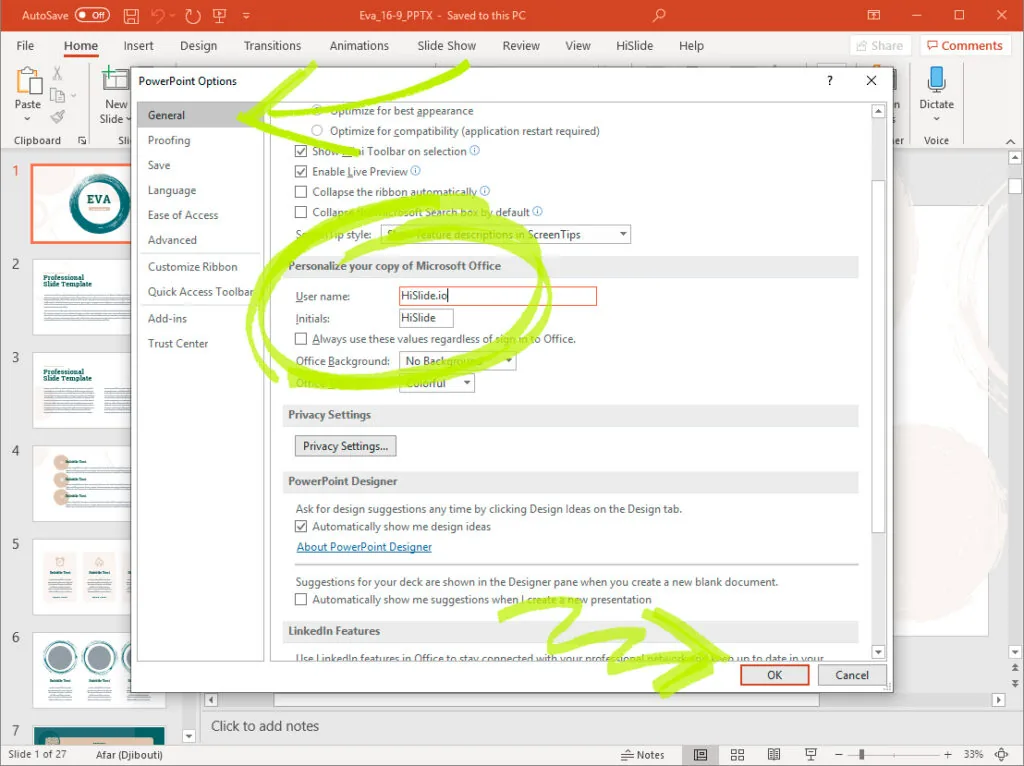Switch to Slide Sorter view icon
Image resolution: width=1024 pixels, height=766 pixels.
coord(737,755)
